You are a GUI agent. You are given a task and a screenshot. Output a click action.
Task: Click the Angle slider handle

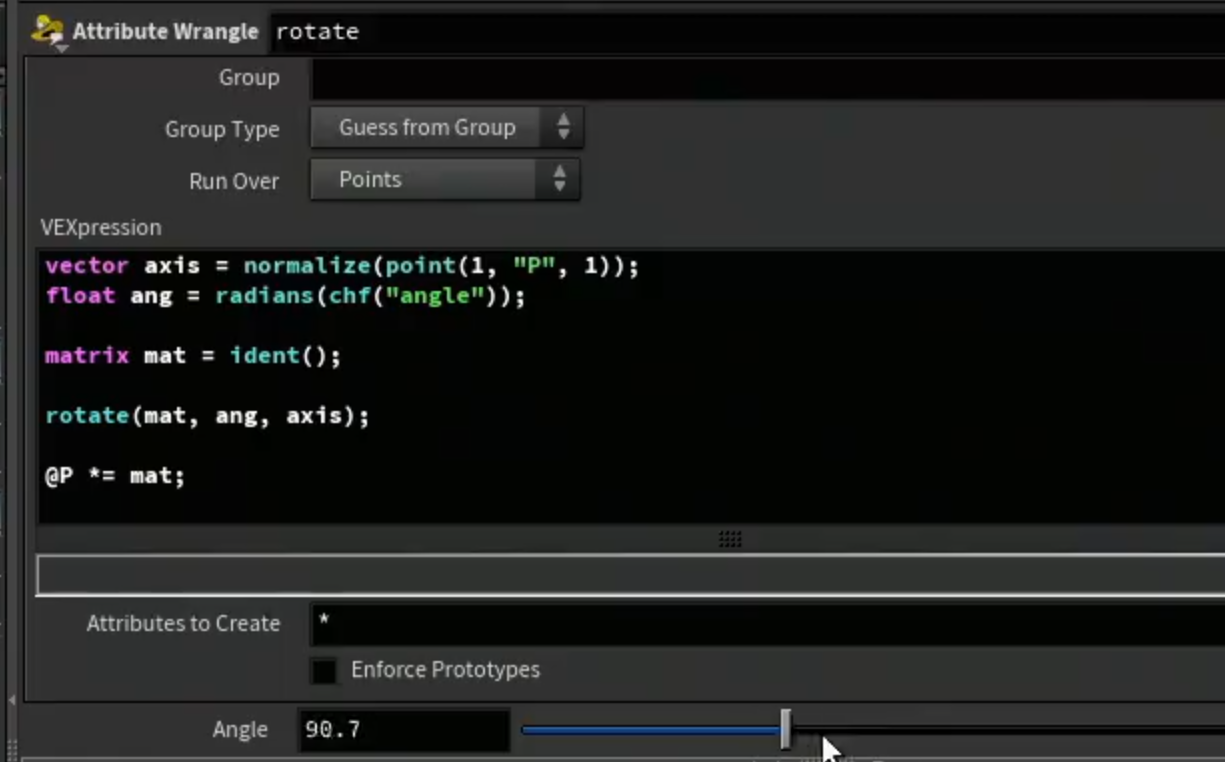click(x=786, y=729)
